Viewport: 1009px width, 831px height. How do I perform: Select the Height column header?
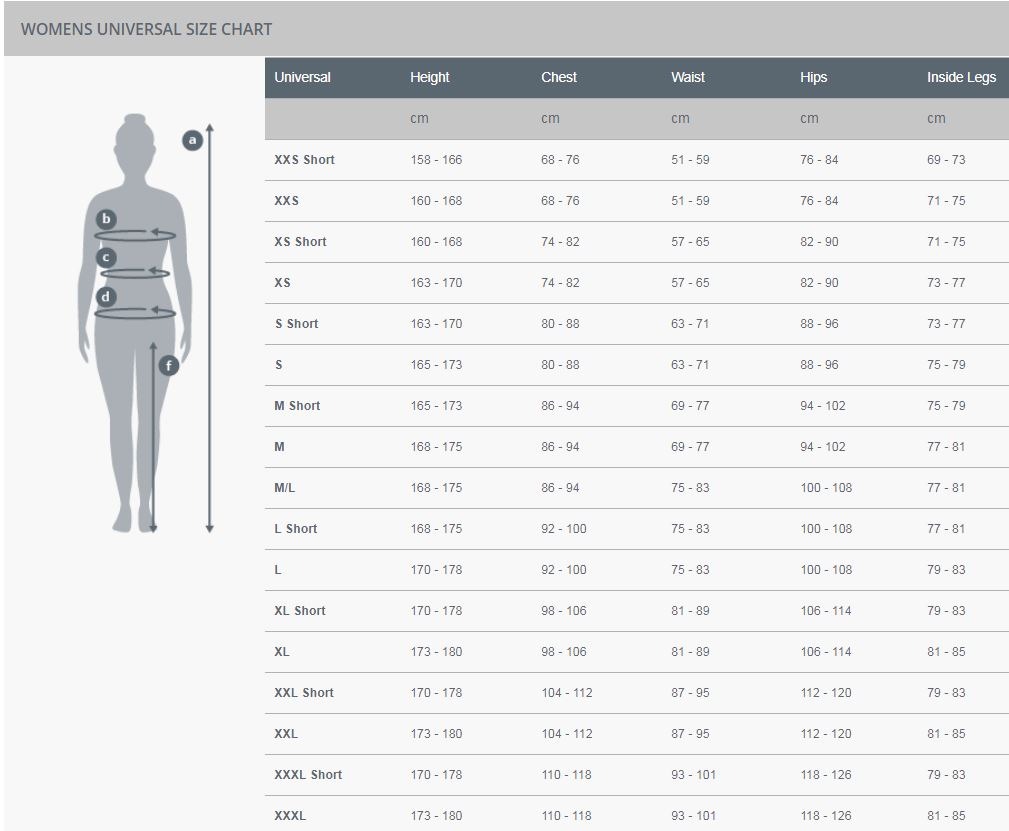(429, 77)
